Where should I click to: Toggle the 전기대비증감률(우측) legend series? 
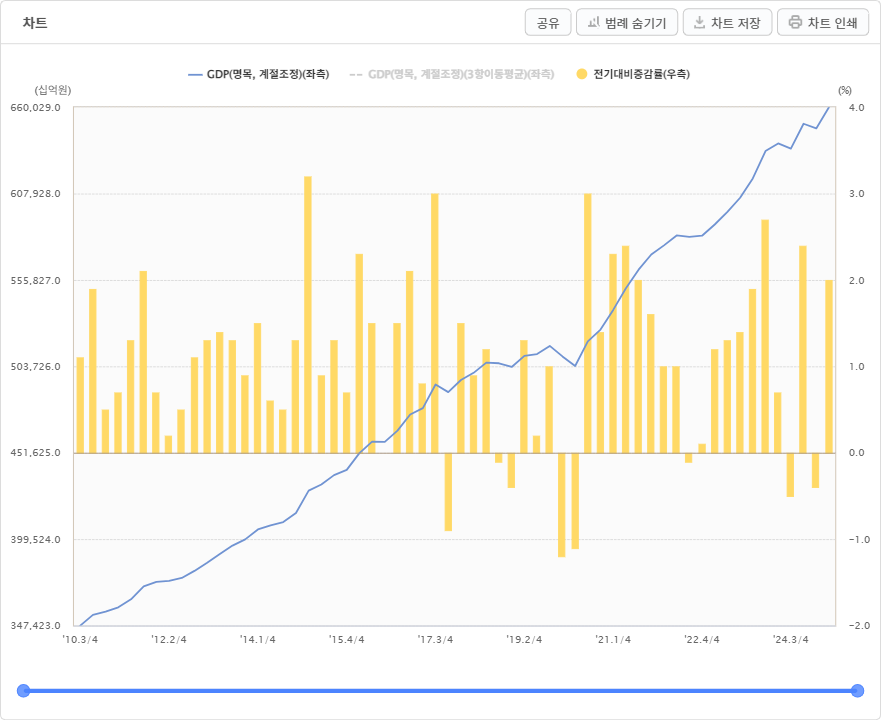pyautogui.click(x=633, y=74)
